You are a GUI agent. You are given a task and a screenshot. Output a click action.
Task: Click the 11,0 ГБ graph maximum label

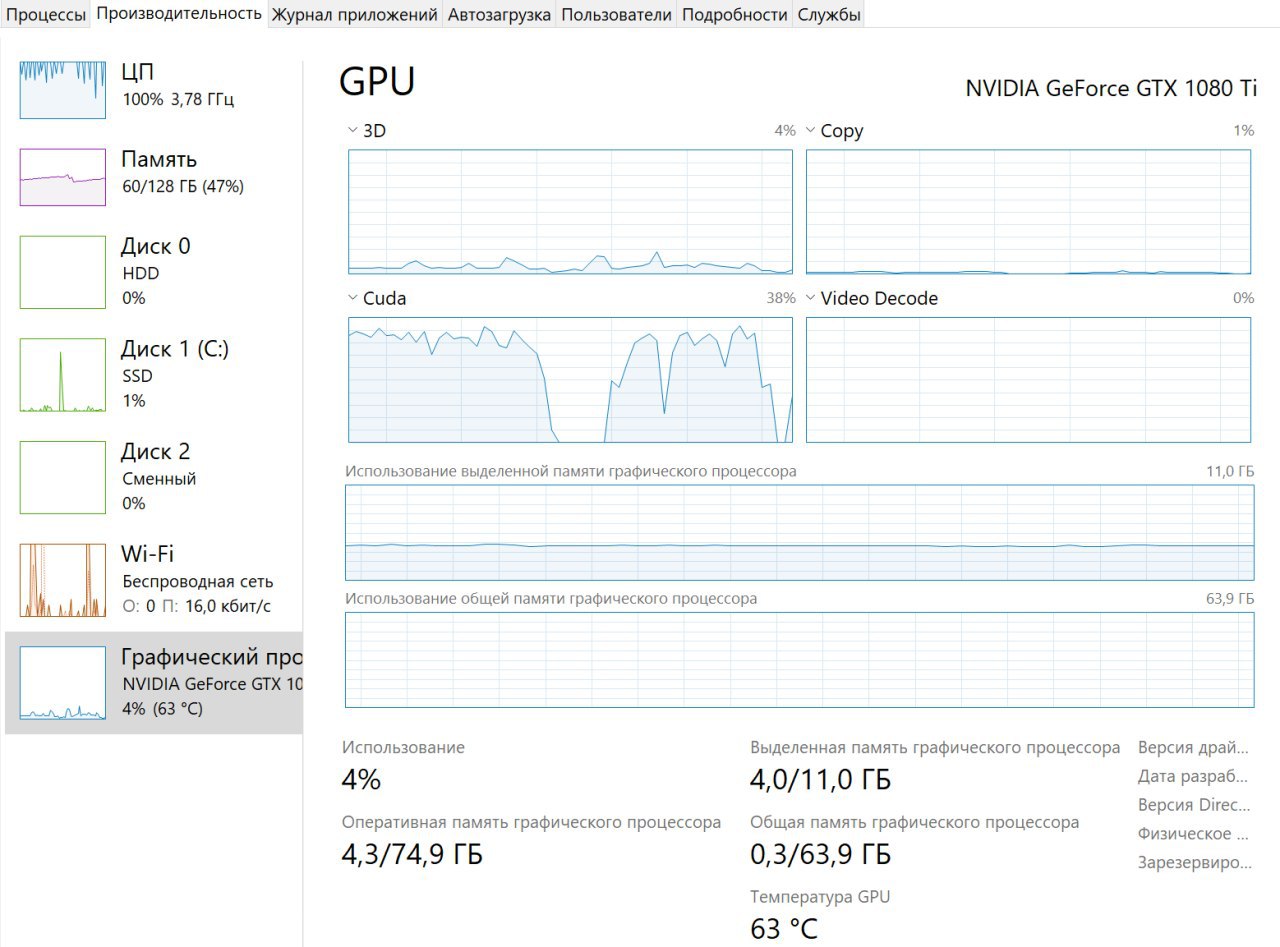pyautogui.click(x=1230, y=471)
